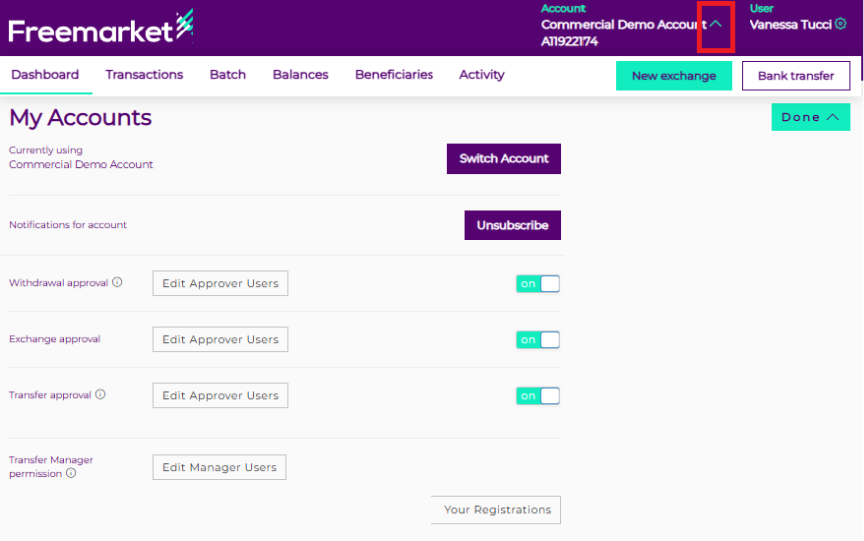Open the Balances tab
Viewport: 864px width, 541px height.
point(300,75)
